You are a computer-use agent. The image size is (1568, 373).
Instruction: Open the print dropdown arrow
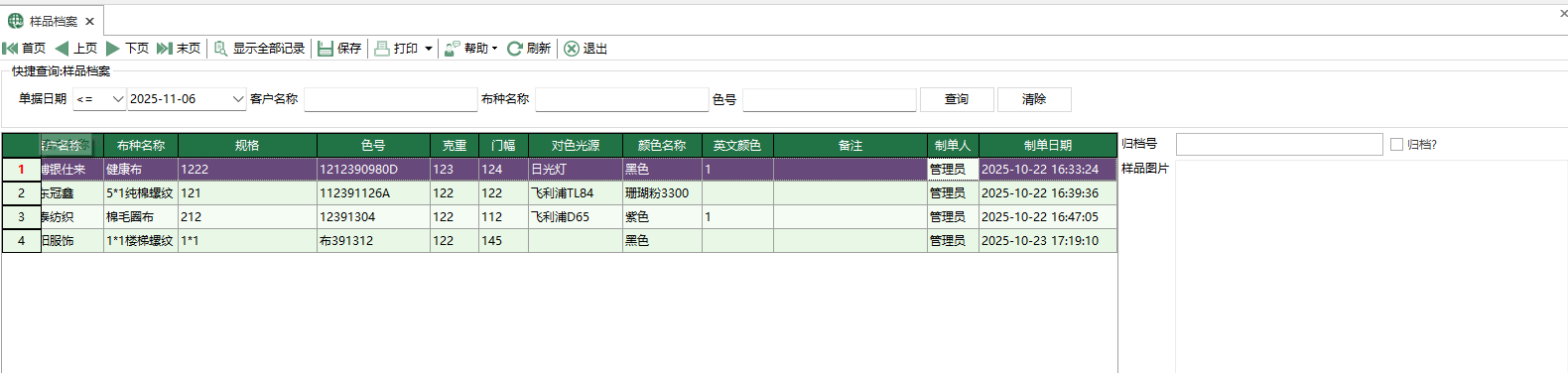coord(429,49)
